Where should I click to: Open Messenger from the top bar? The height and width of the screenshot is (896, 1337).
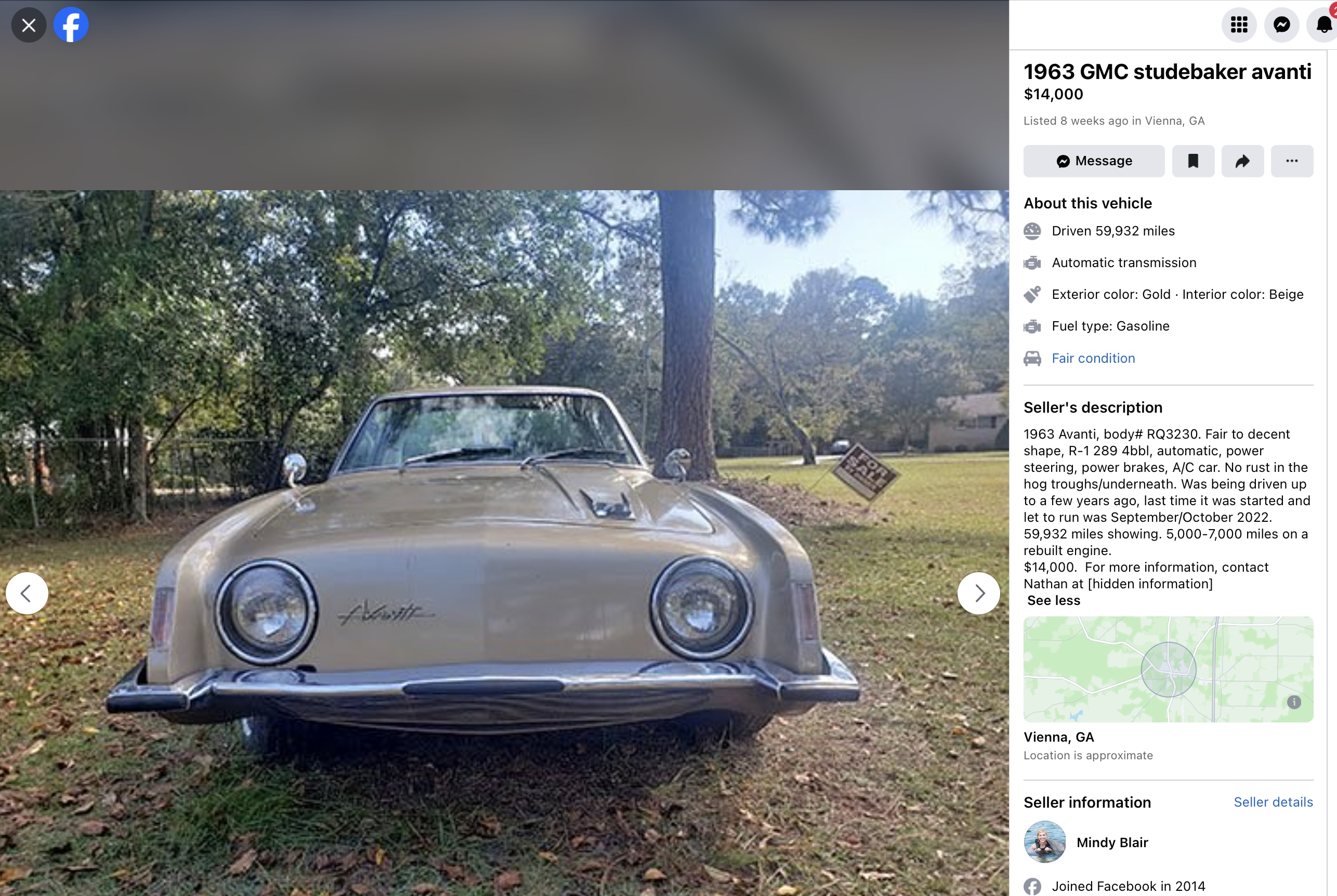(x=1281, y=24)
